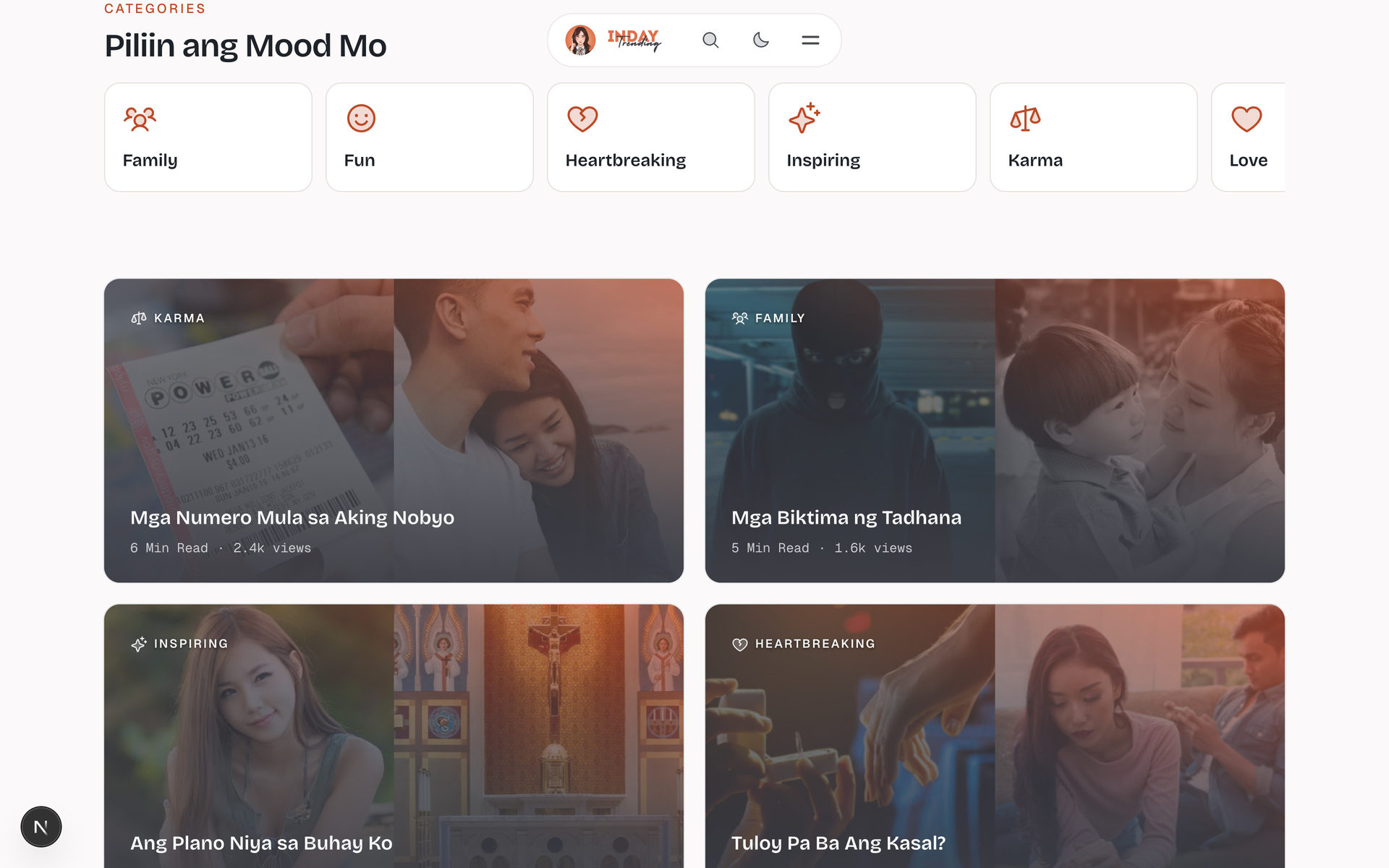Select the Fun category card
1389x868 pixels.
pos(430,137)
